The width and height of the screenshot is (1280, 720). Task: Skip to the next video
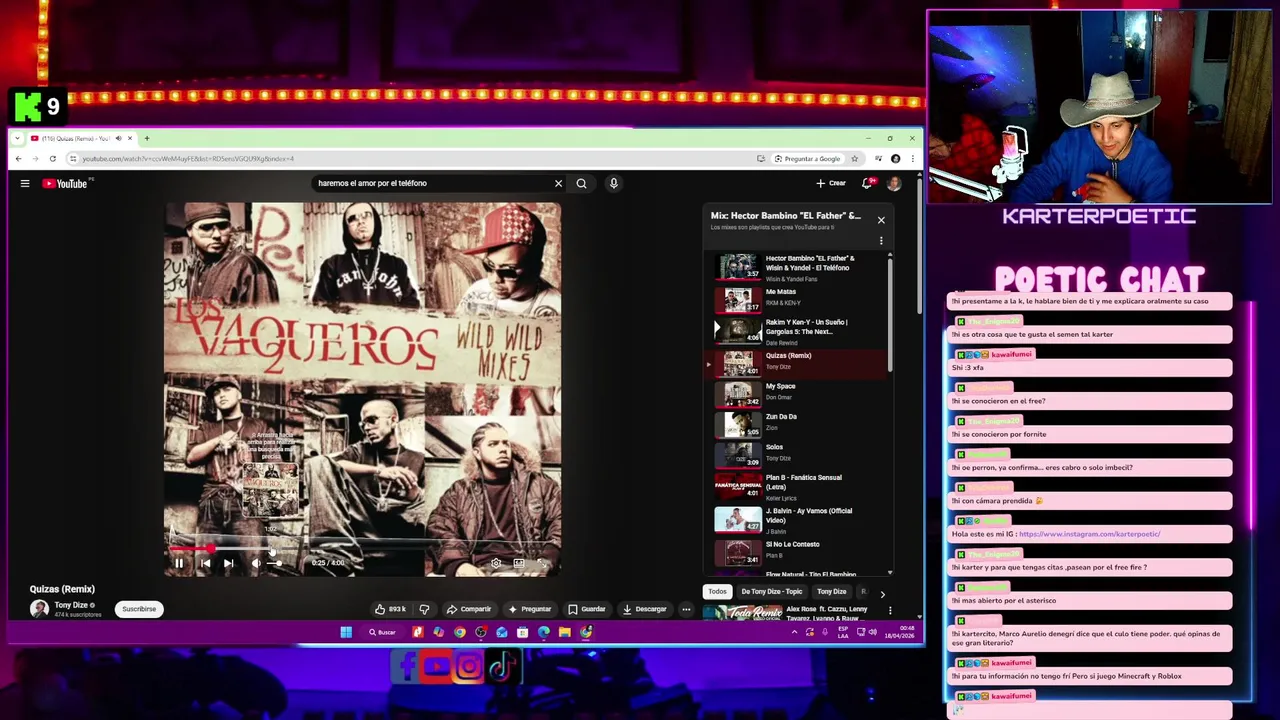click(x=228, y=563)
